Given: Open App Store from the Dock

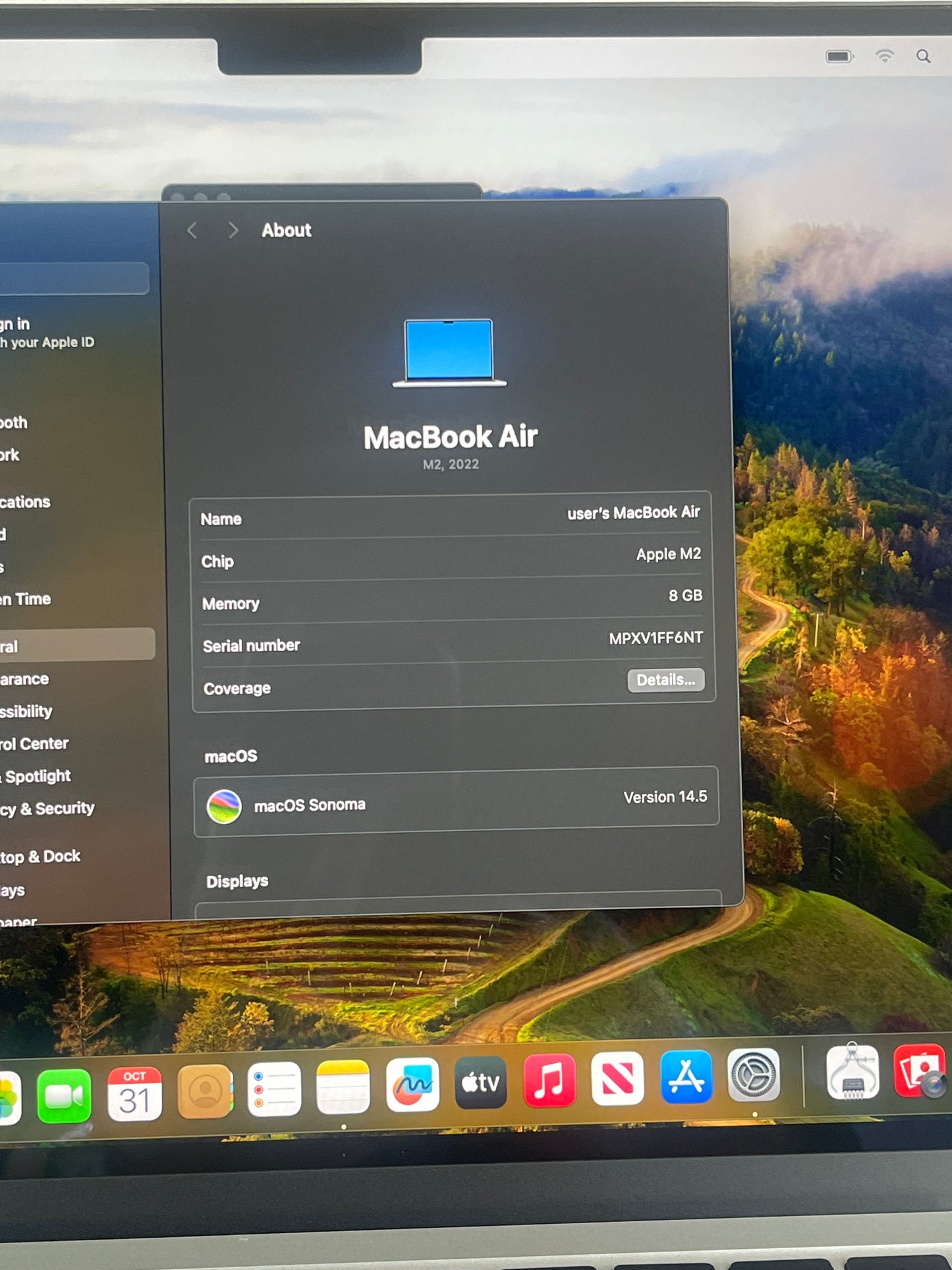Looking at the screenshot, I should (686, 1076).
